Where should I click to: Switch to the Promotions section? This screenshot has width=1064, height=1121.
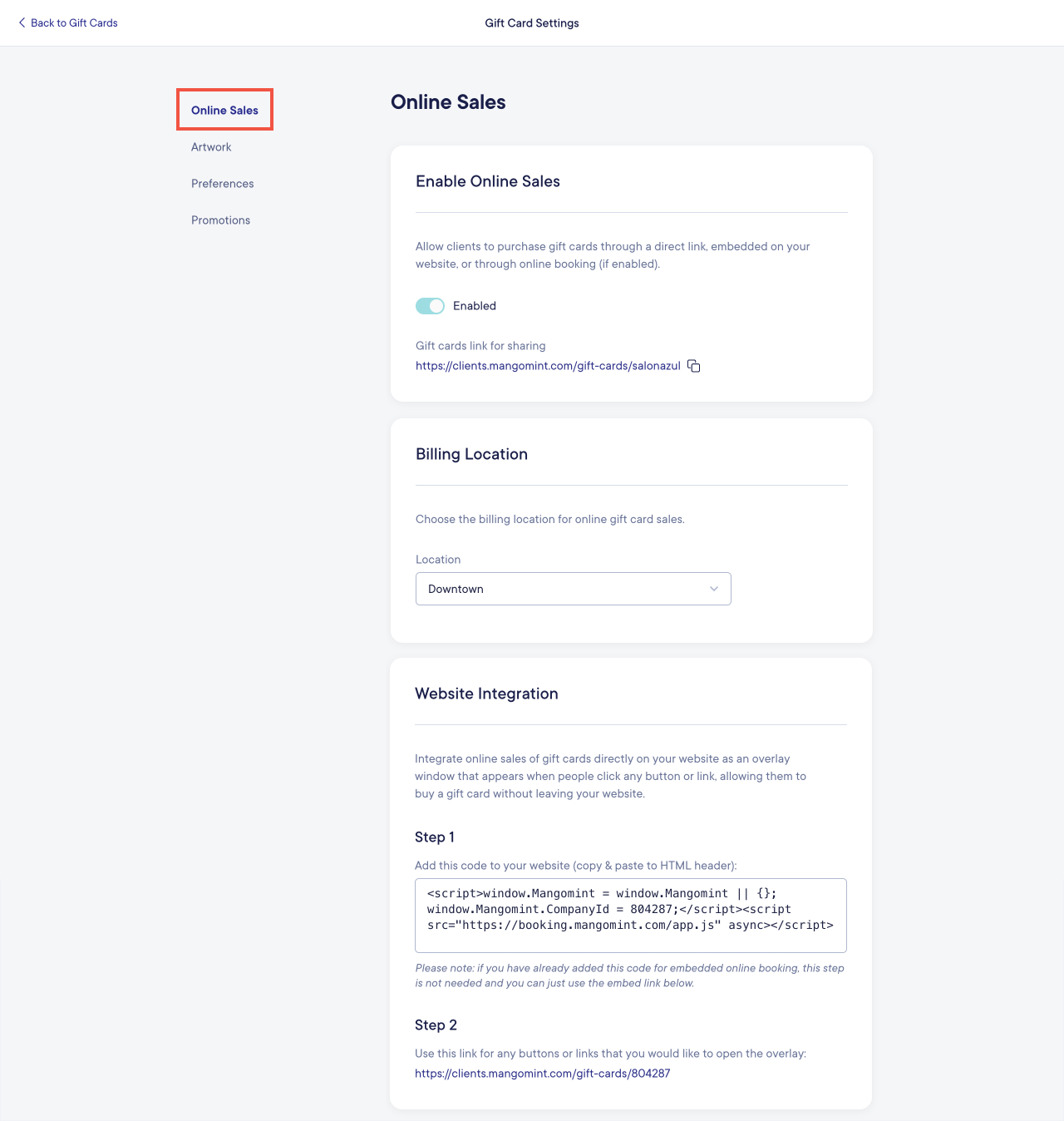point(220,220)
